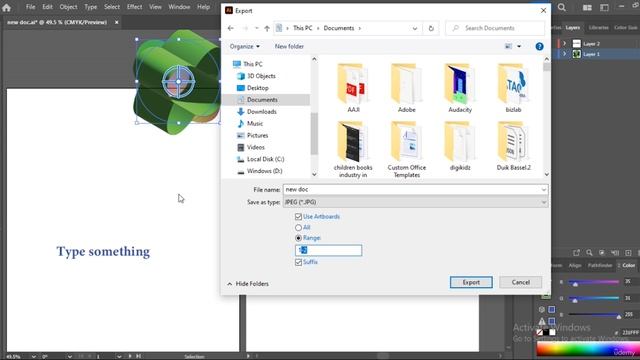Open the zoom level dropdown in status bar
Image resolution: width=640 pixels, height=360 pixels.
click(33, 356)
